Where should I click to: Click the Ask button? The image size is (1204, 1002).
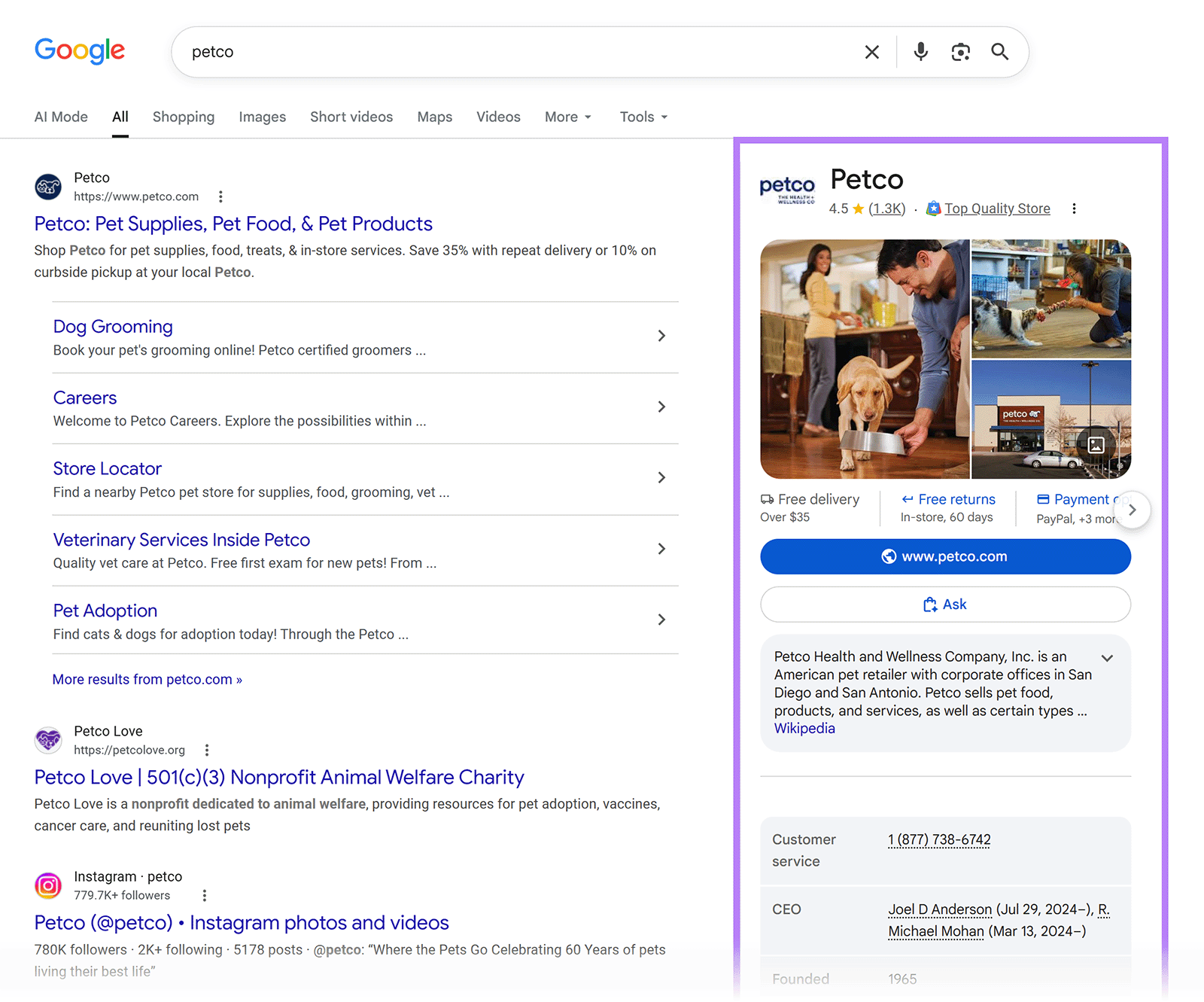pos(945,605)
